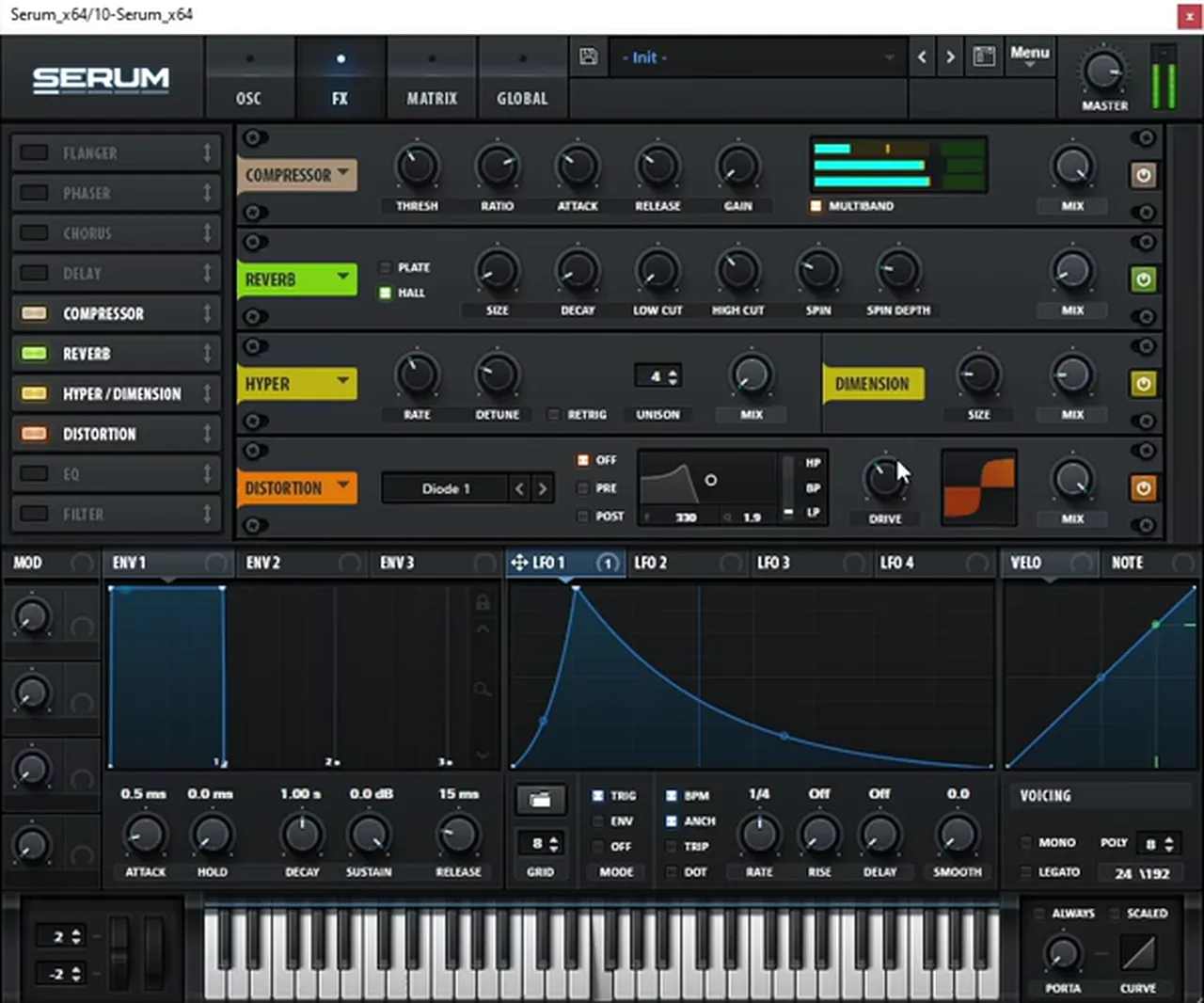Viewport: 1204px width, 1003px height.
Task: Click the save preset floppy disk icon
Action: 588,56
